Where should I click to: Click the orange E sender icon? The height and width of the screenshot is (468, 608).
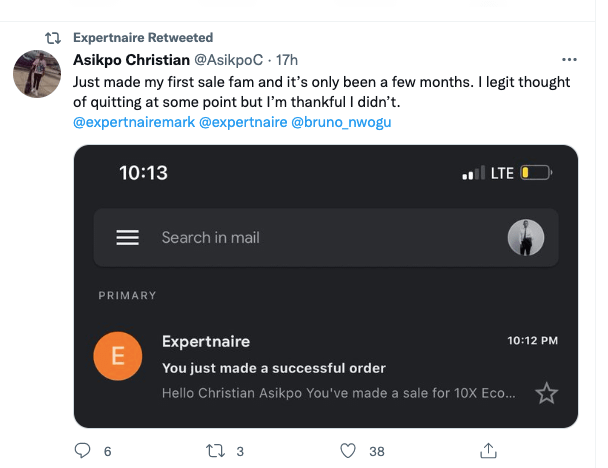coord(117,357)
